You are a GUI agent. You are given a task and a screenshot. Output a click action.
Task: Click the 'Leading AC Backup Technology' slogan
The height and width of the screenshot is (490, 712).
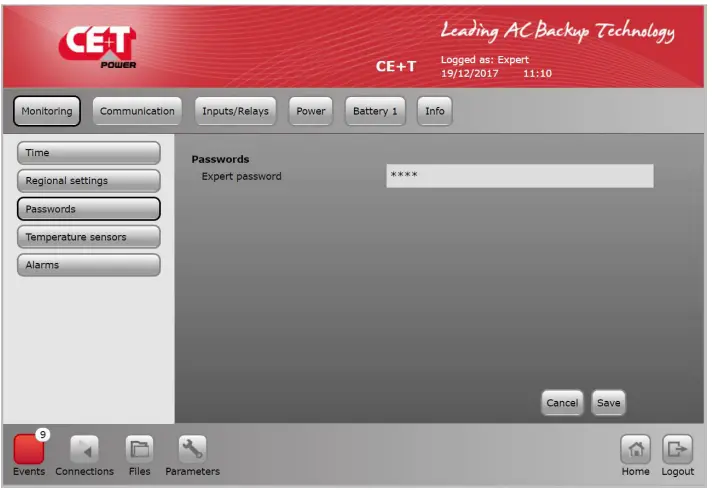click(x=558, y=31)
